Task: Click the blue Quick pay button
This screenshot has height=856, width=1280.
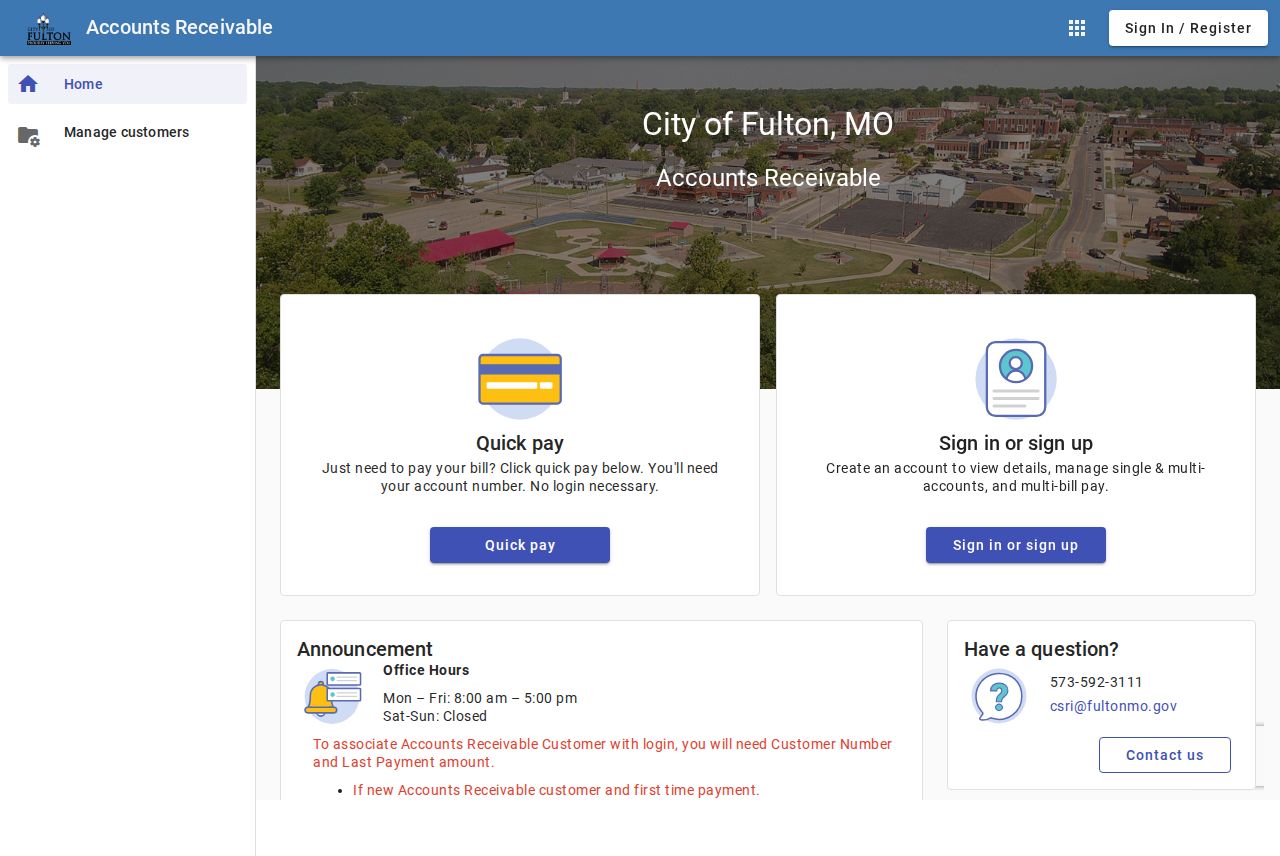Action: 520,545
